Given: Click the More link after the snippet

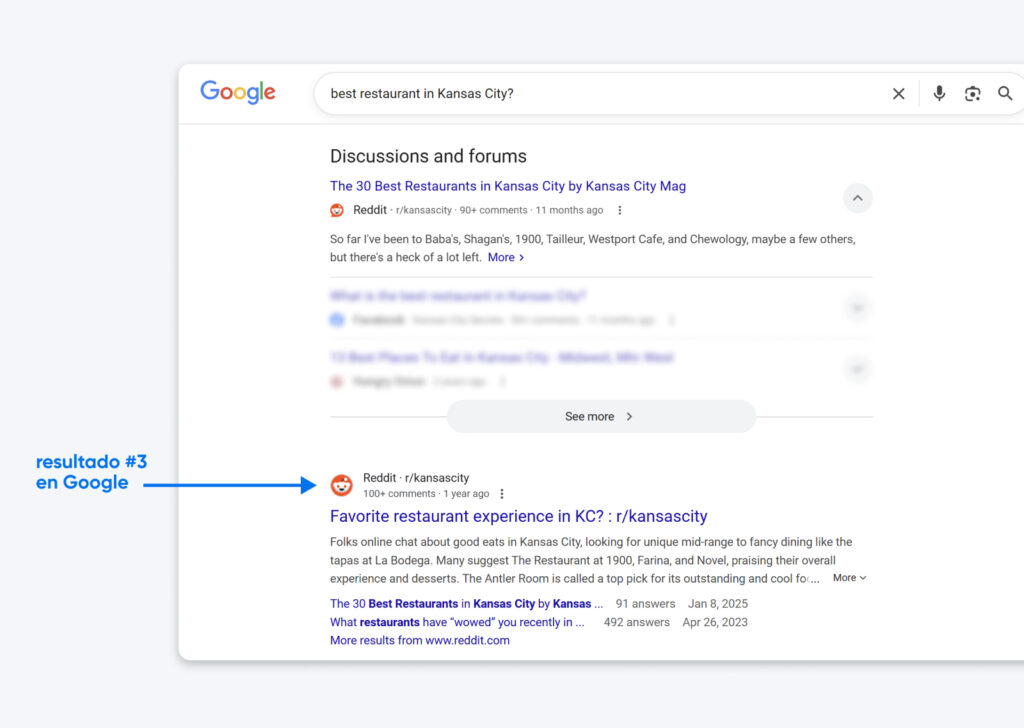Looking at the screenshot, I should (505, 257).
